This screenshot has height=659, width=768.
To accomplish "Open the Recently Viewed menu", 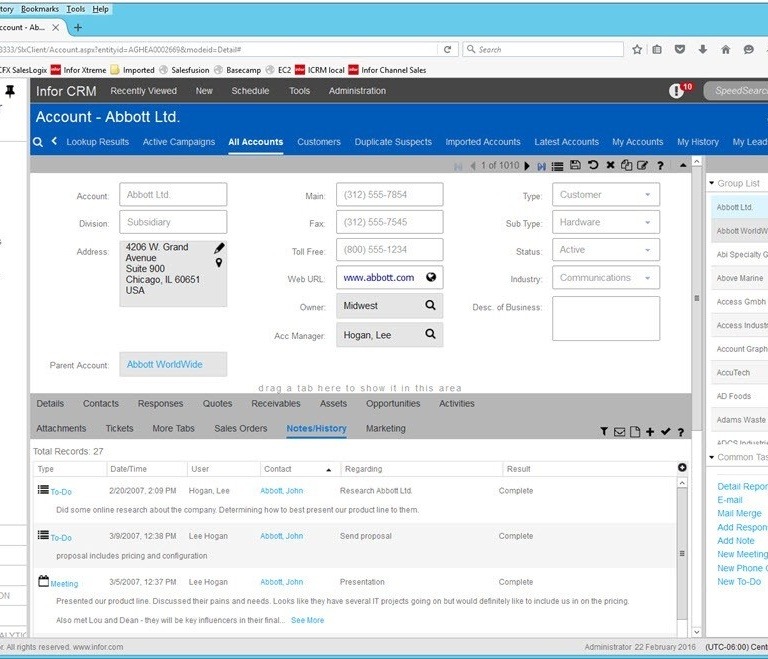I will (x=144, y=91).
